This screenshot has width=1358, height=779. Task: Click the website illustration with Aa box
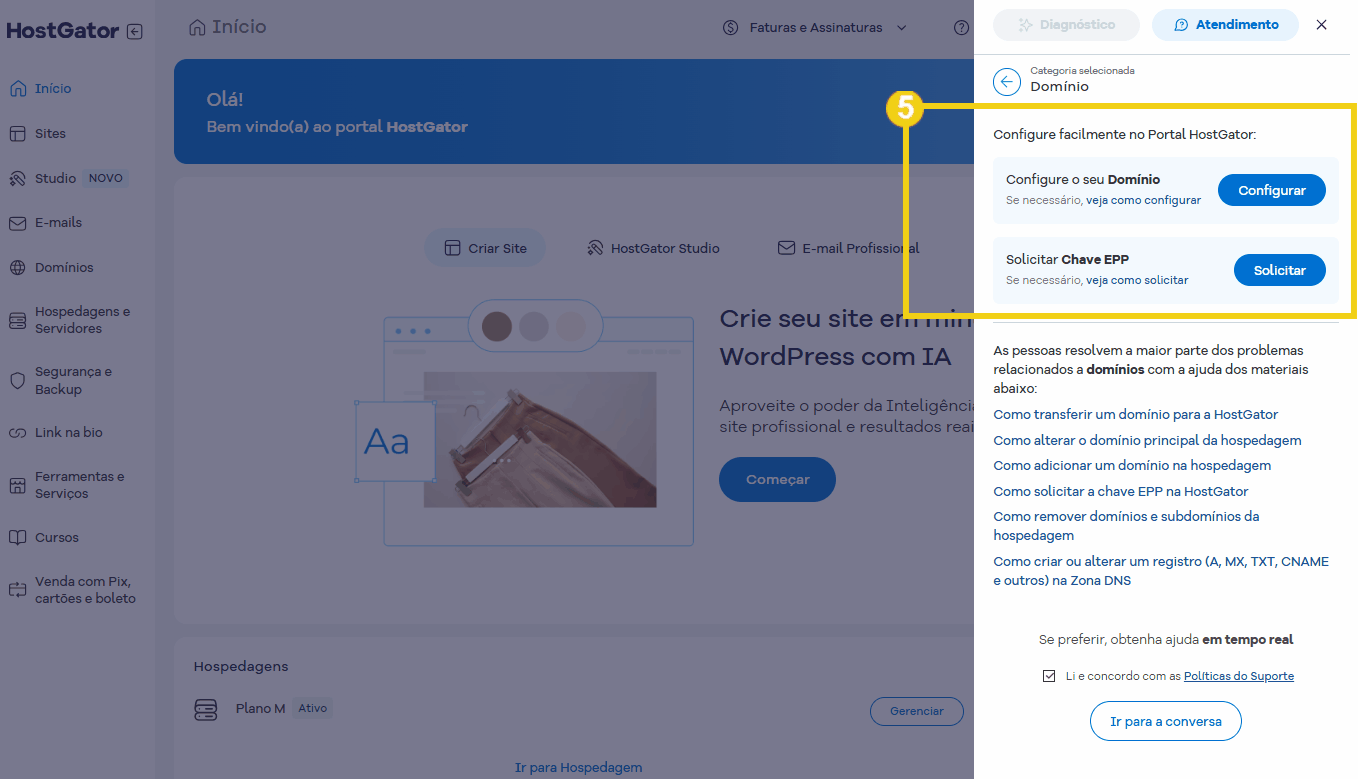point(525,423)
